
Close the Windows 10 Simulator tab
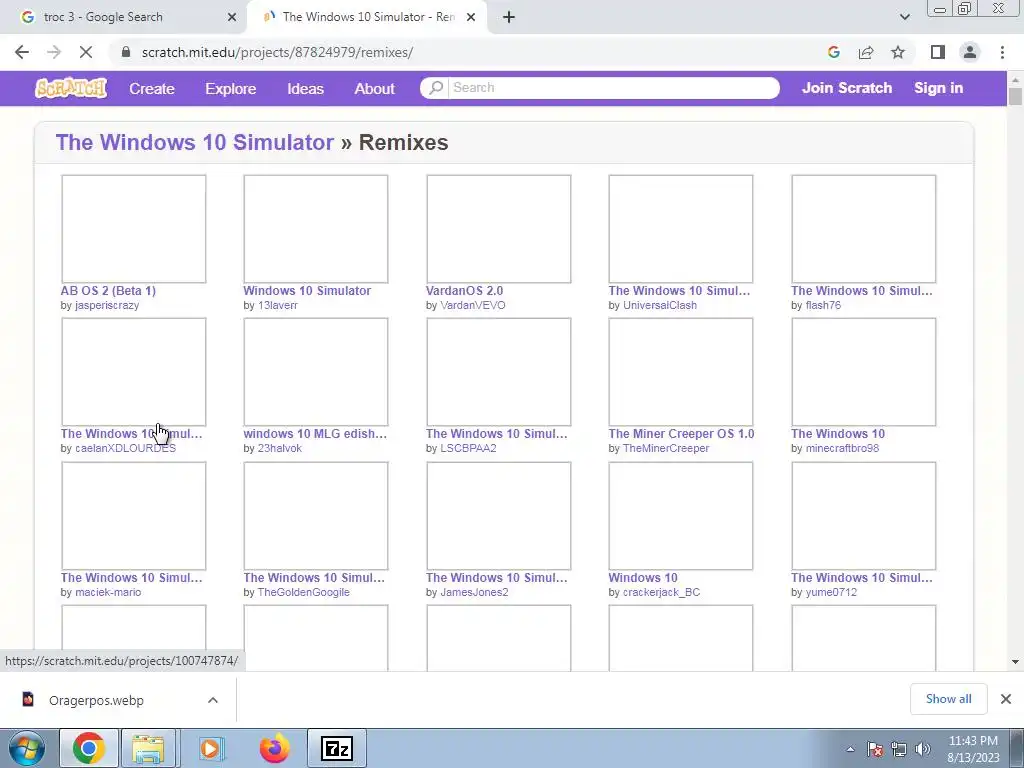(471, 17)
